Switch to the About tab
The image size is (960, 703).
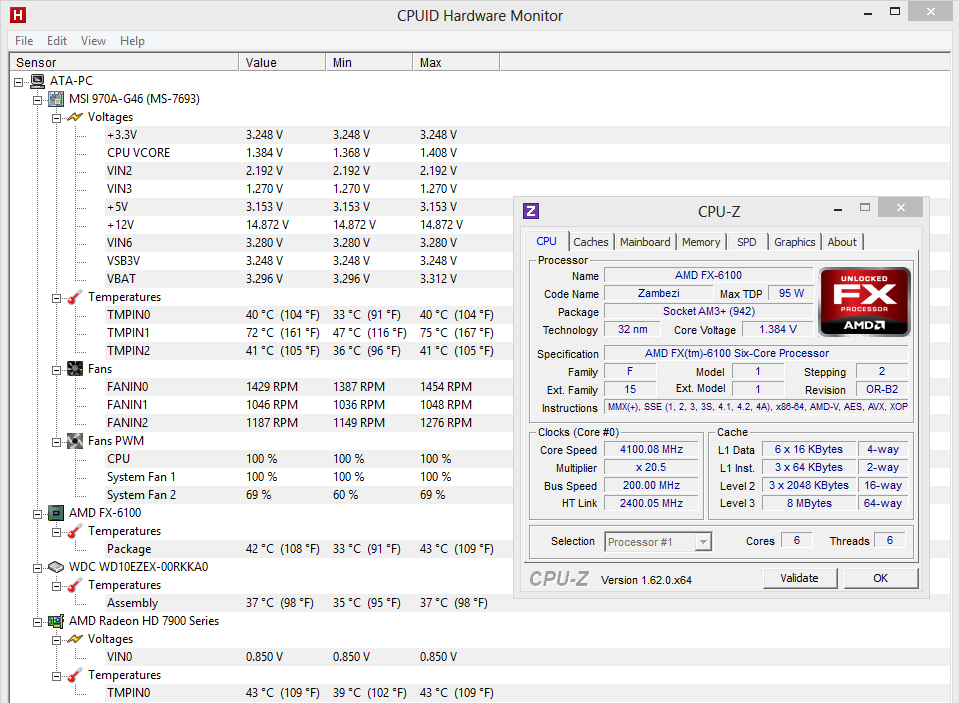pyautogui.click(x=842, y=242)
